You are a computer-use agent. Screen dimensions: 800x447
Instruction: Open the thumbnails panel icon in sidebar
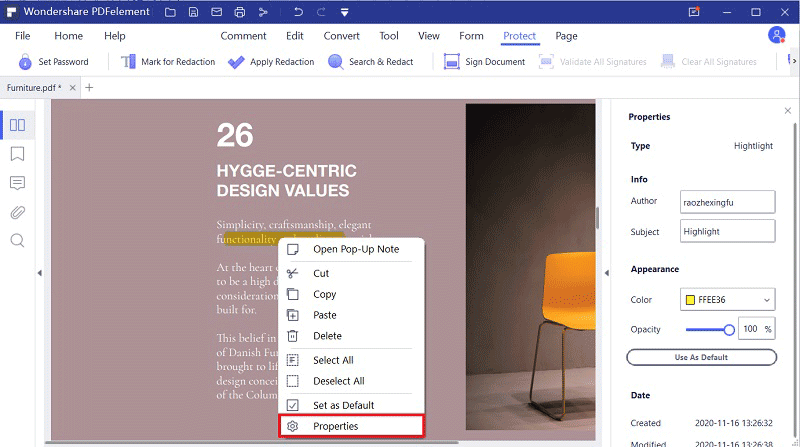17,125
